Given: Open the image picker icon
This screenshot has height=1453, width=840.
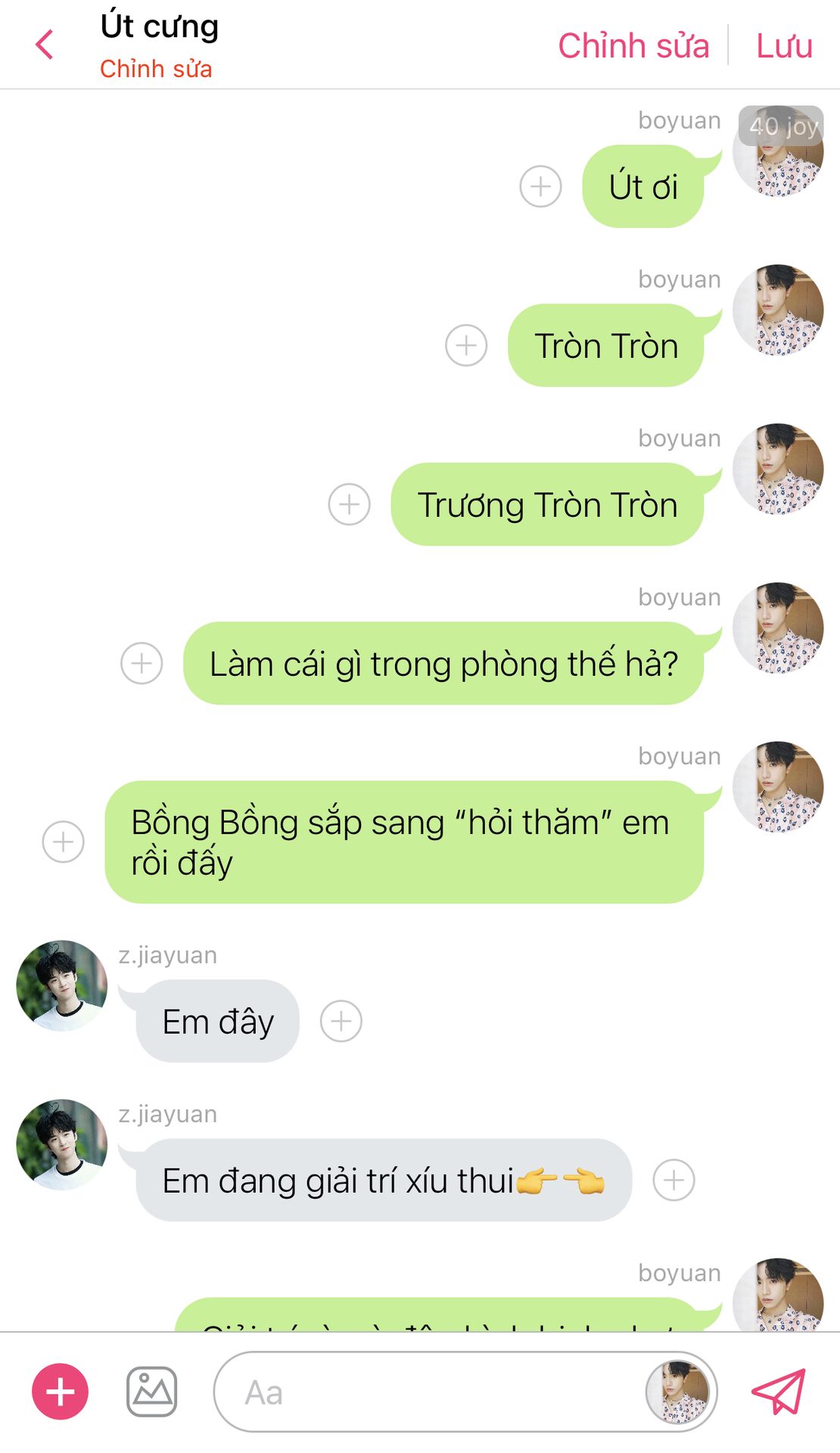Looking at the screenshot, I should click(x=151, y=1392).
